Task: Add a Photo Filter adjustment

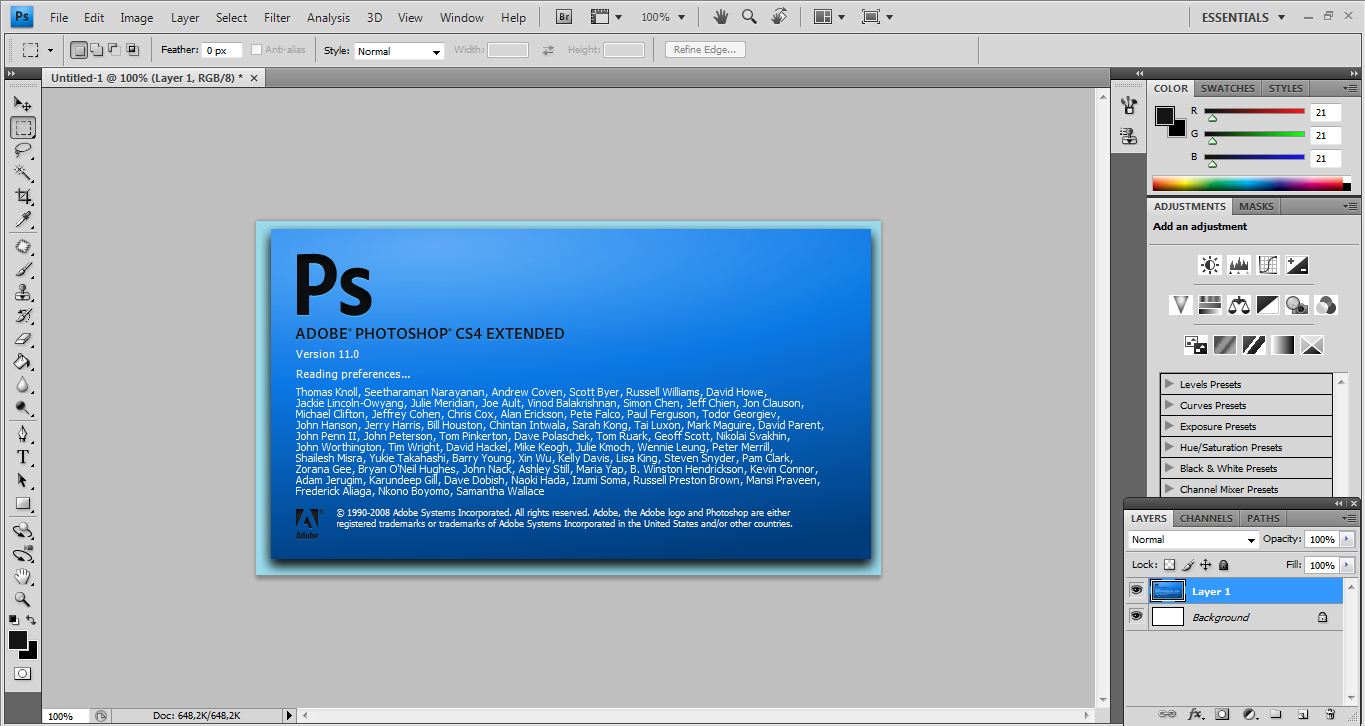Action: click(x=1297, y=305)
